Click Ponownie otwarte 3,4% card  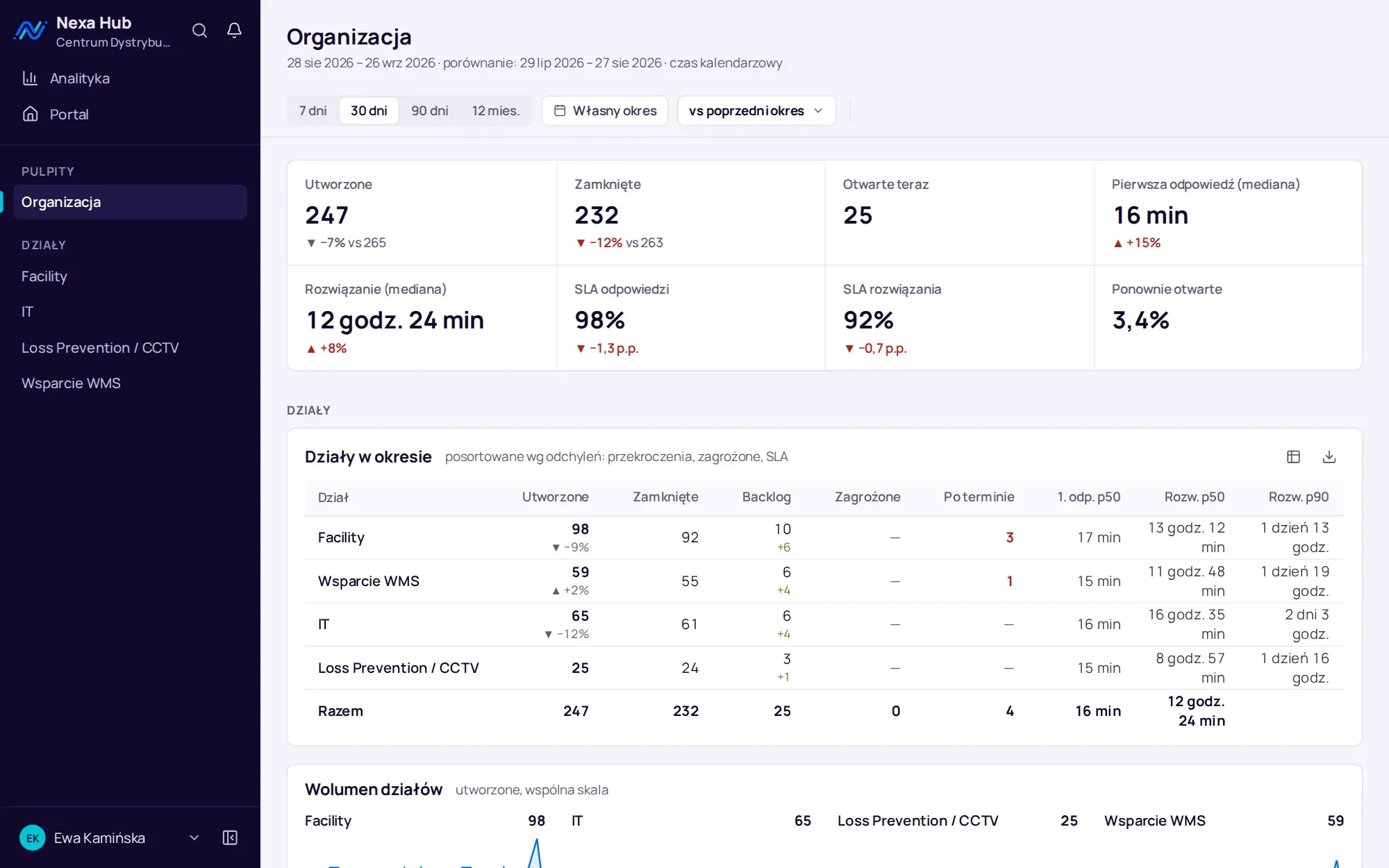point(1228,318)
